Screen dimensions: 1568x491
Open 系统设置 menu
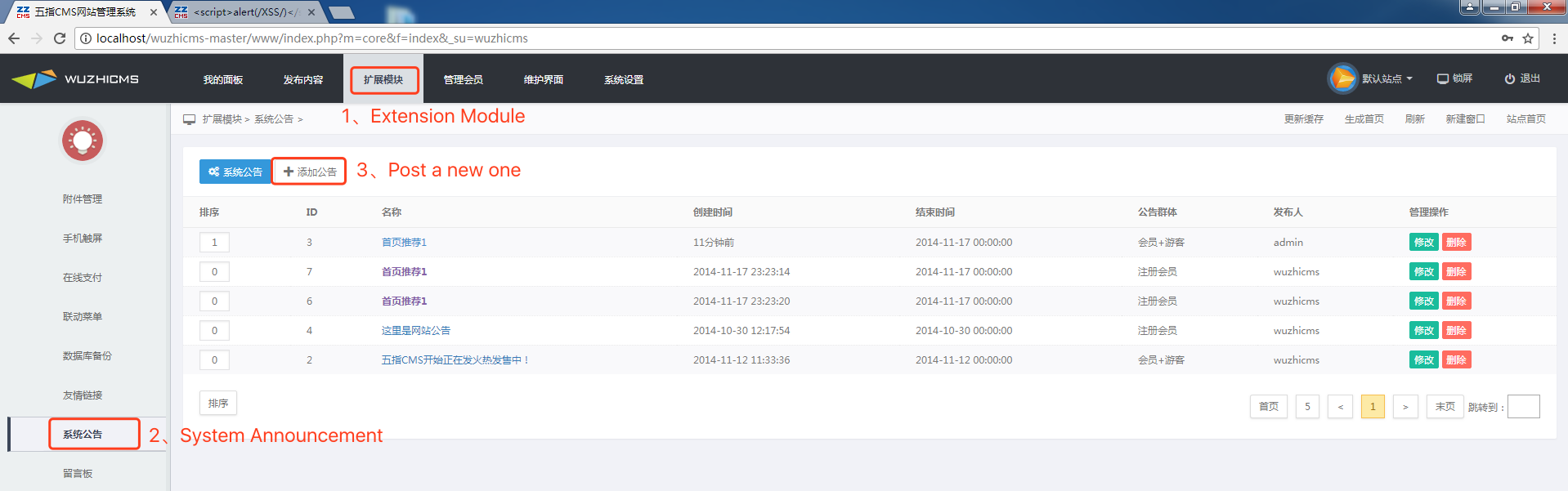pyautogui.click(x=624, y=79)
